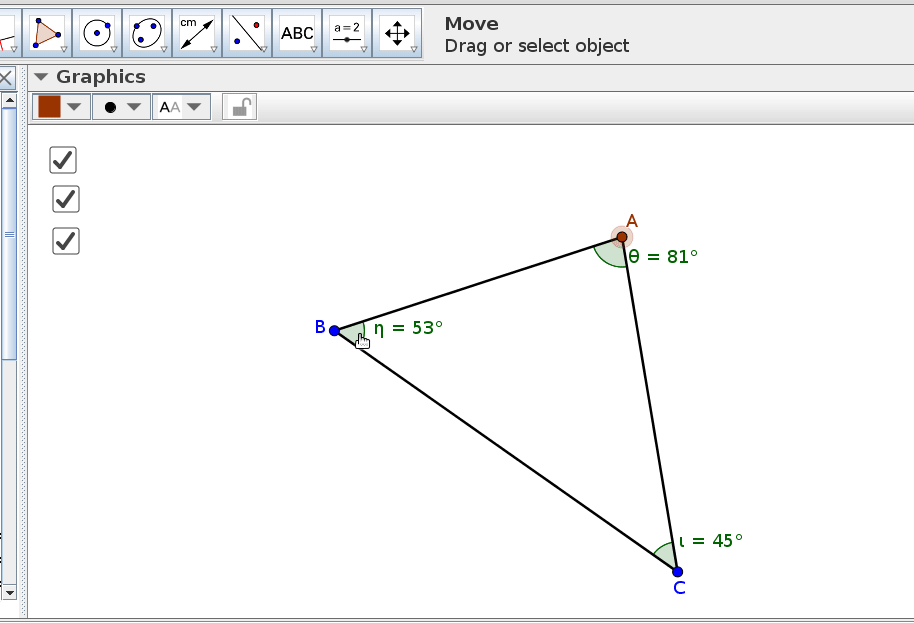The width and height of the screenshot is (914, 623).
Task: Click the angle label ι = 45°
Action: pyautogui.click(x=711, y=541)
